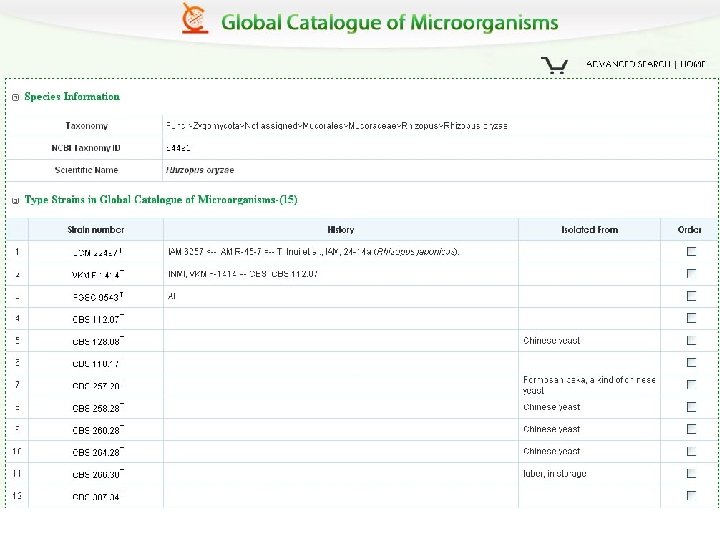Select Order checkbox for CBS 258.28
The width and height of the screenshot is (720, 540).
(691, 407)
